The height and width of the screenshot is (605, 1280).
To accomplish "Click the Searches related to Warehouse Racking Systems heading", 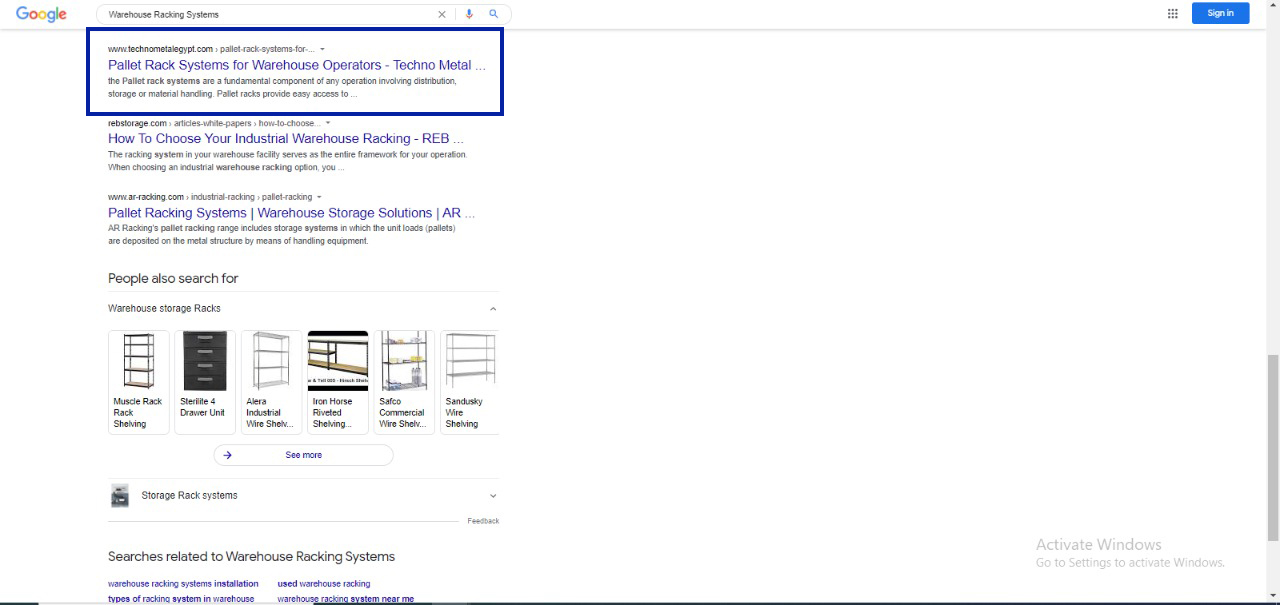I will coord(251,556).
